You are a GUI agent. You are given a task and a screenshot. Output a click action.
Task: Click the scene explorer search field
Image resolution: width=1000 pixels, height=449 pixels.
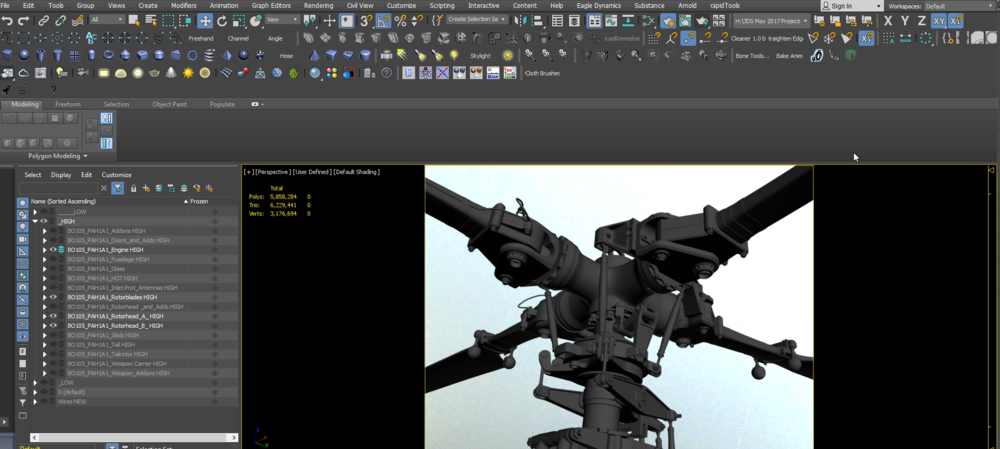click(x=58, y=188)
